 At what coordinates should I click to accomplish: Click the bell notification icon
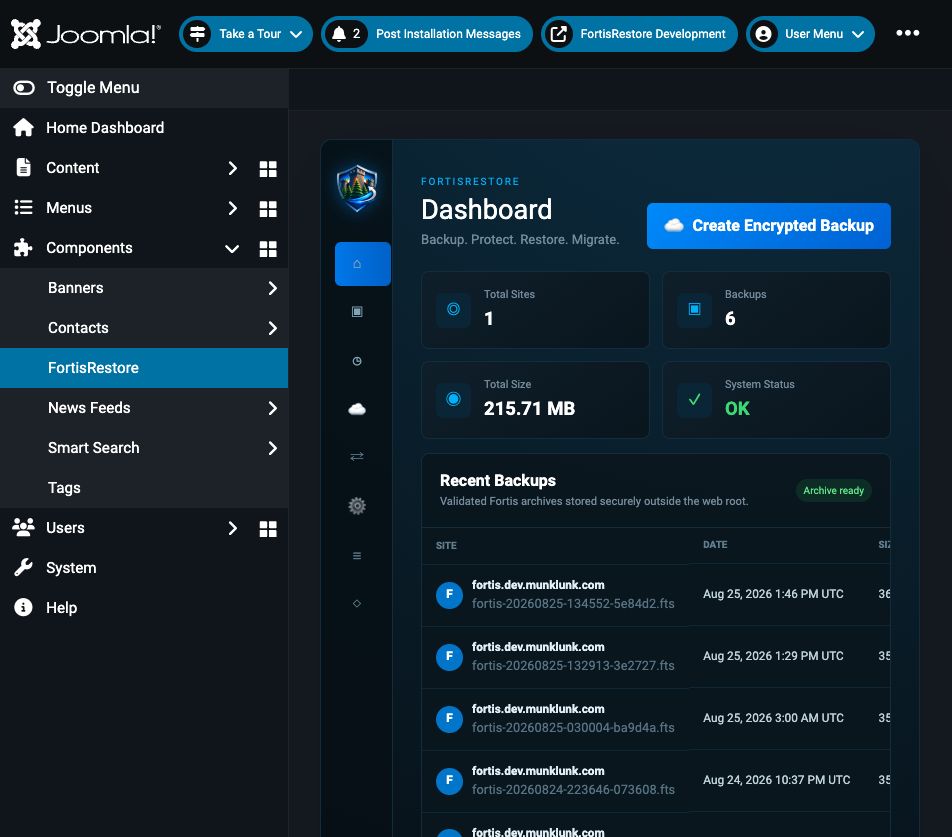[339, 34]
